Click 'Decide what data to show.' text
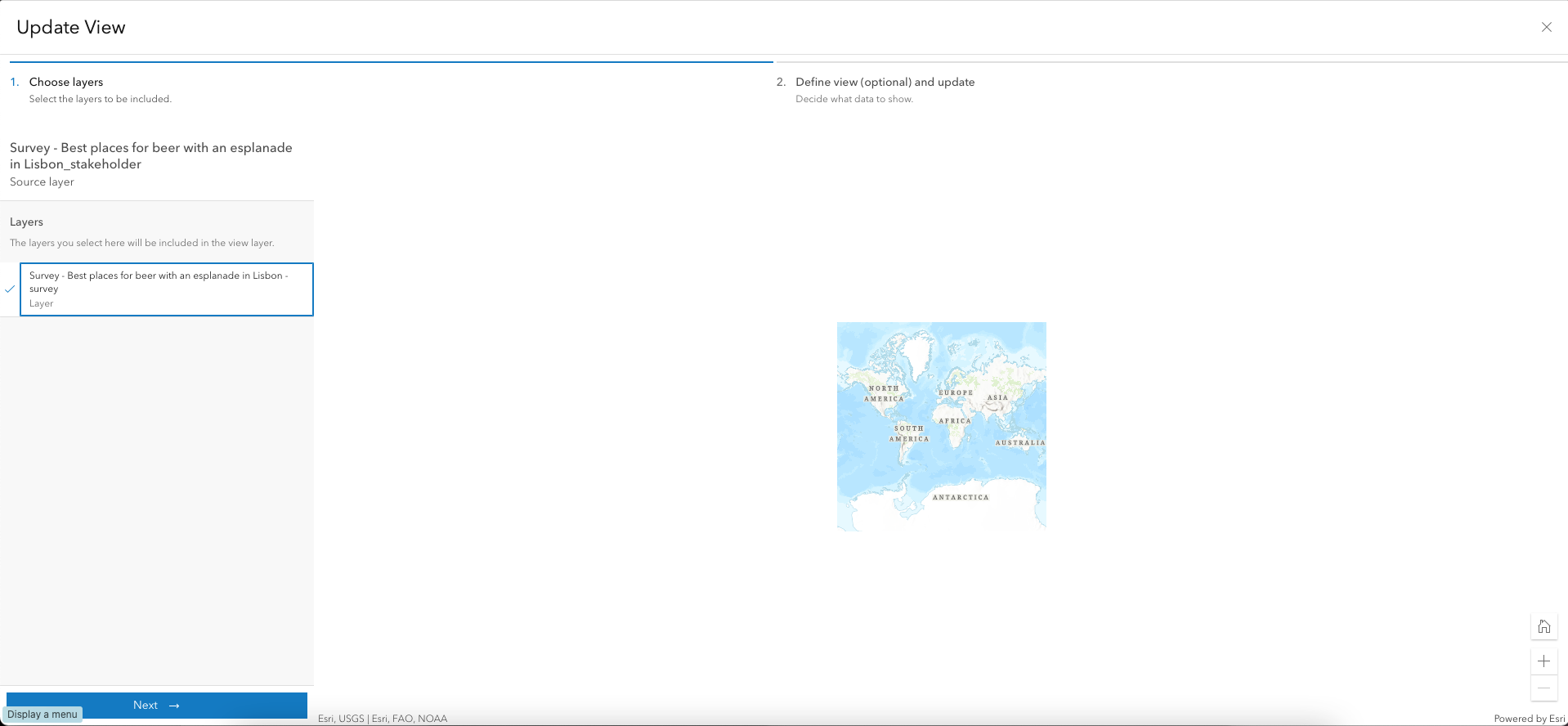This screenshot has height=726, width=1568. click(x=854, y=99)
